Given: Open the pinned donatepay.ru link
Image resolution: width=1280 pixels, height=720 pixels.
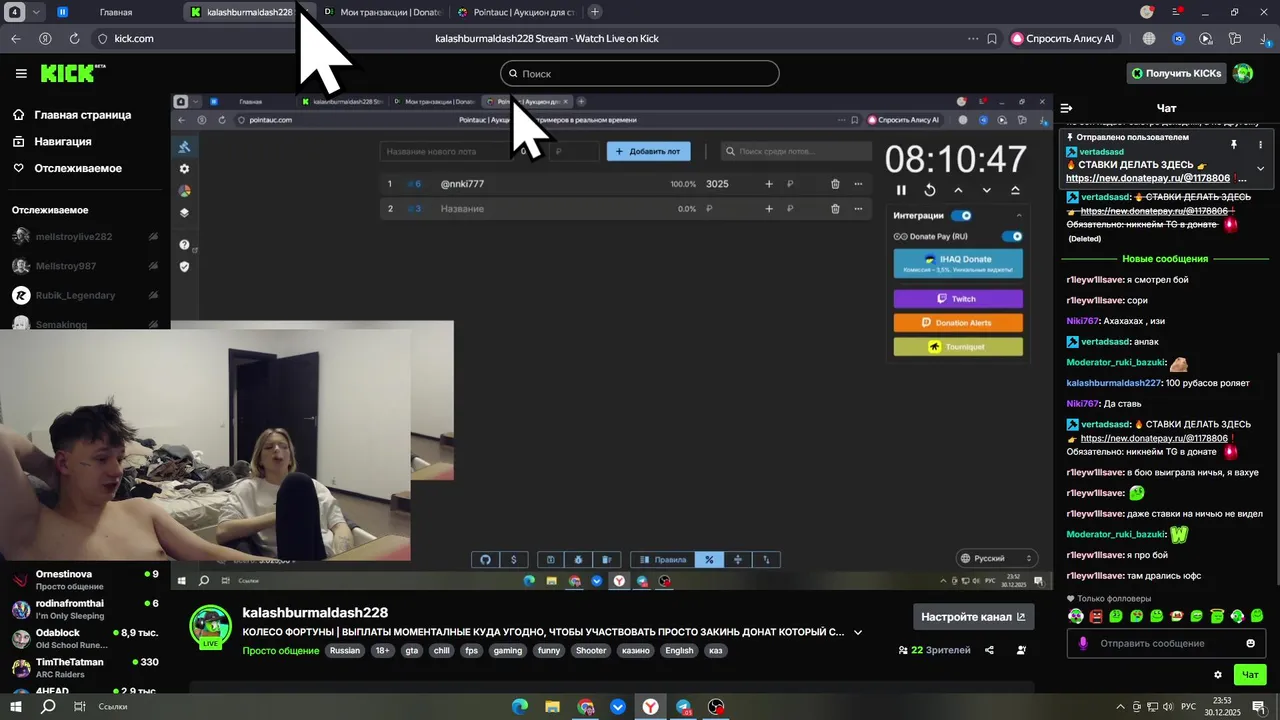Looking at the screenshot, I should pyautogui.click(x=1148, y=178).
